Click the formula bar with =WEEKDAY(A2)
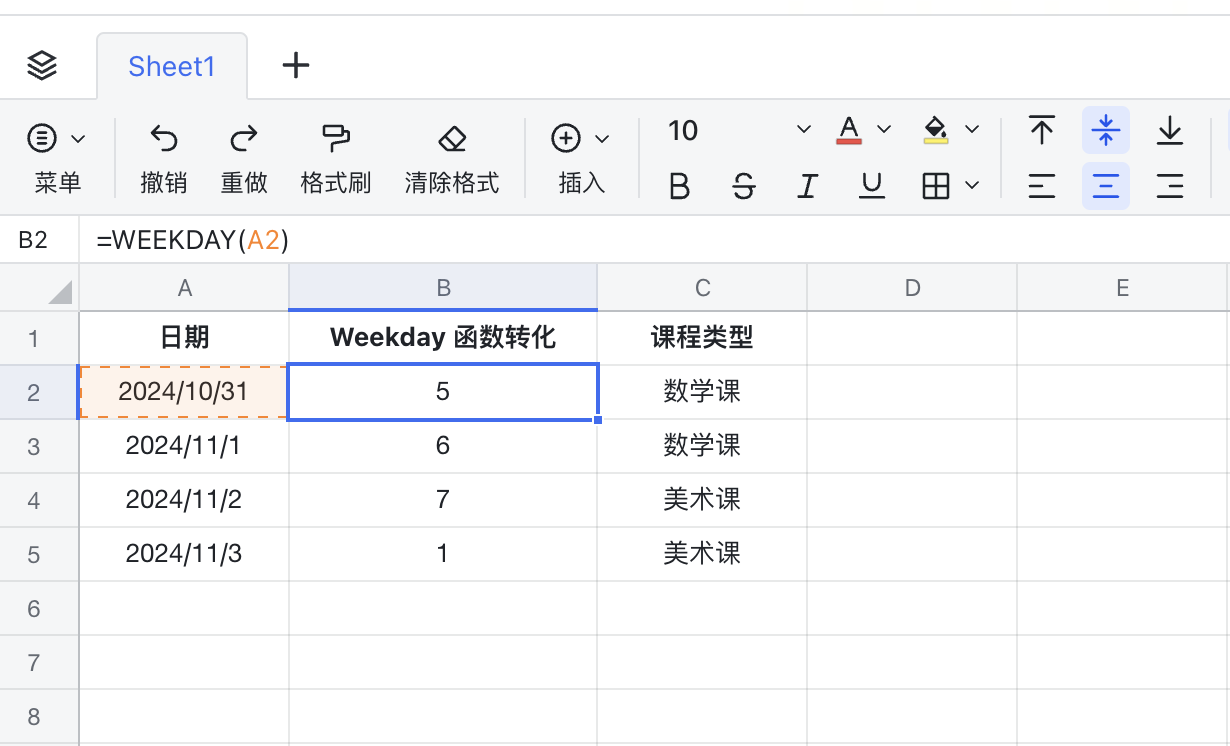 [x=655, y=240]
